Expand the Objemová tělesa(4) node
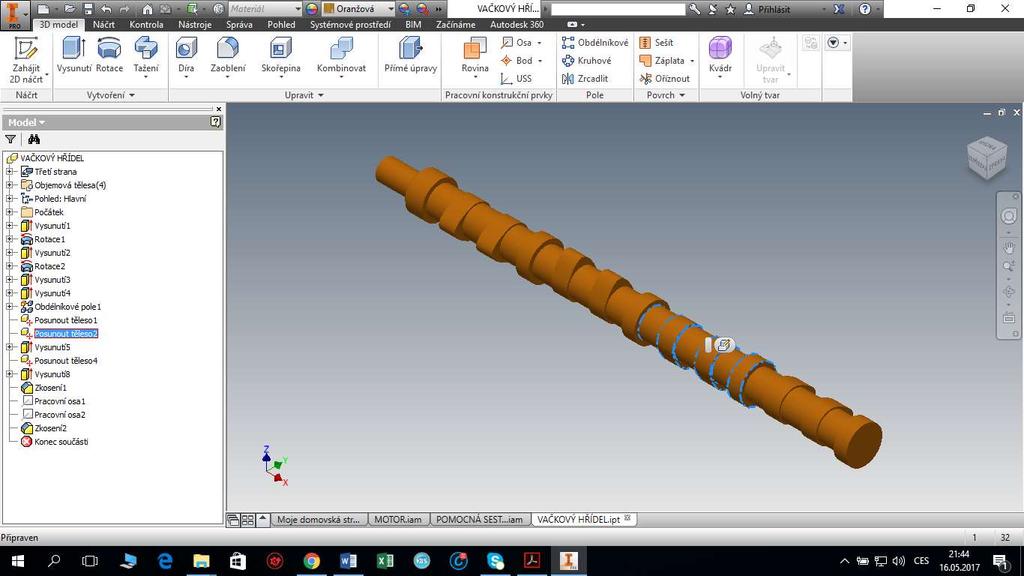The width and height of the screenshot is (1024, 576). [x=9, y=185]
